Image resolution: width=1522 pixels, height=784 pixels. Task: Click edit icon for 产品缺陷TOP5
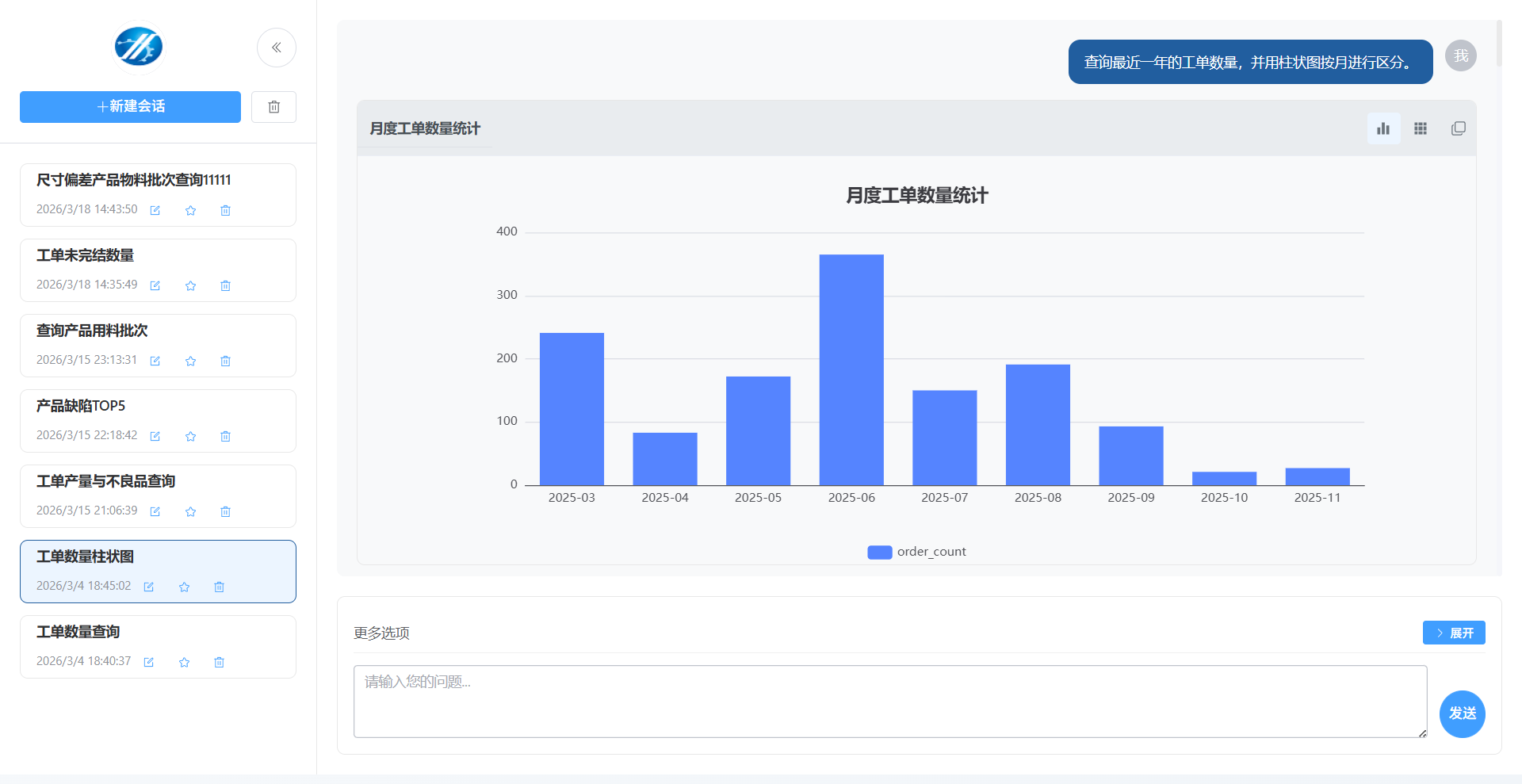[x=155, y=437]
